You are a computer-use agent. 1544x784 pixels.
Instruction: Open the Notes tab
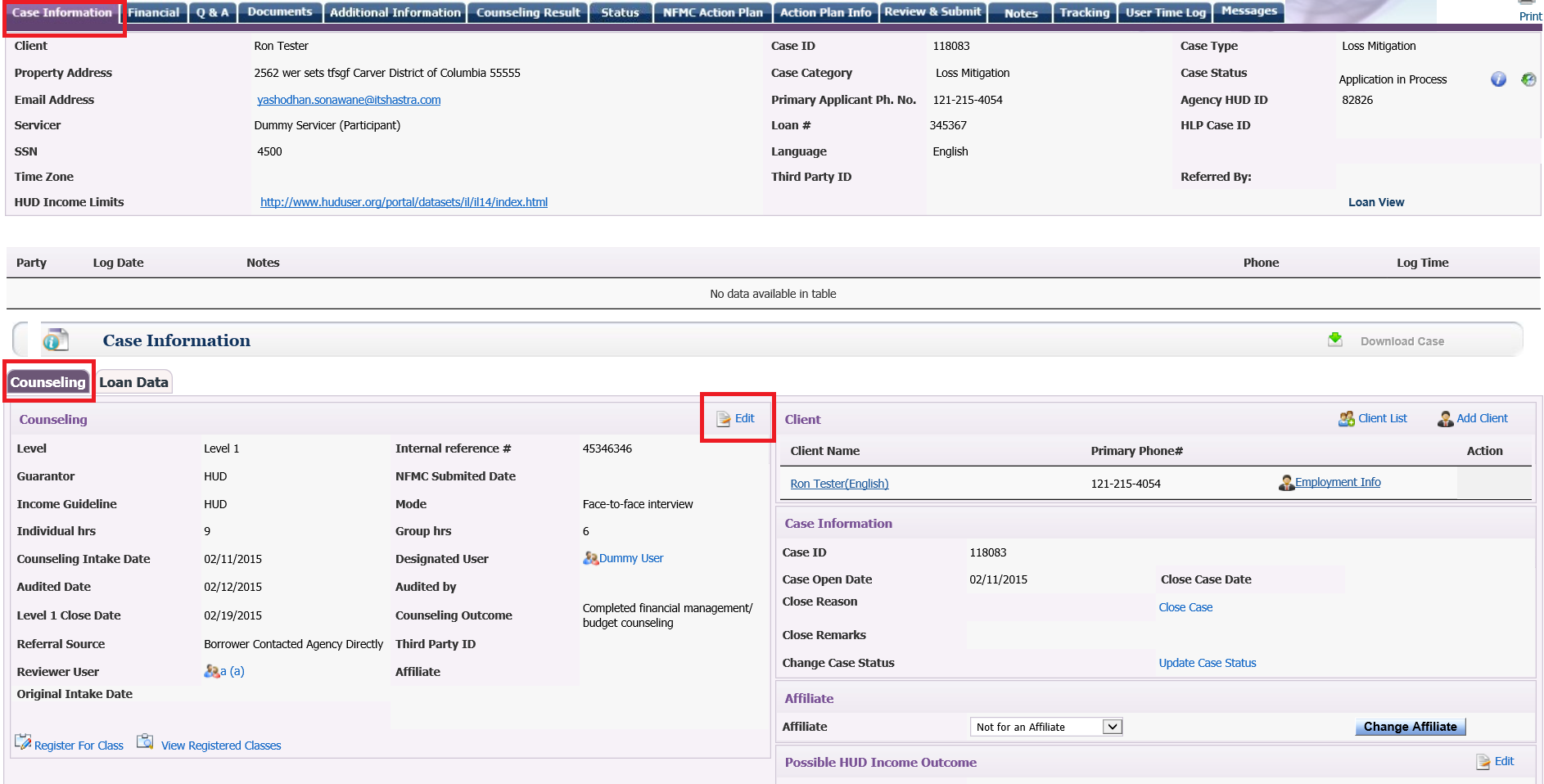tap(1021, 13)
